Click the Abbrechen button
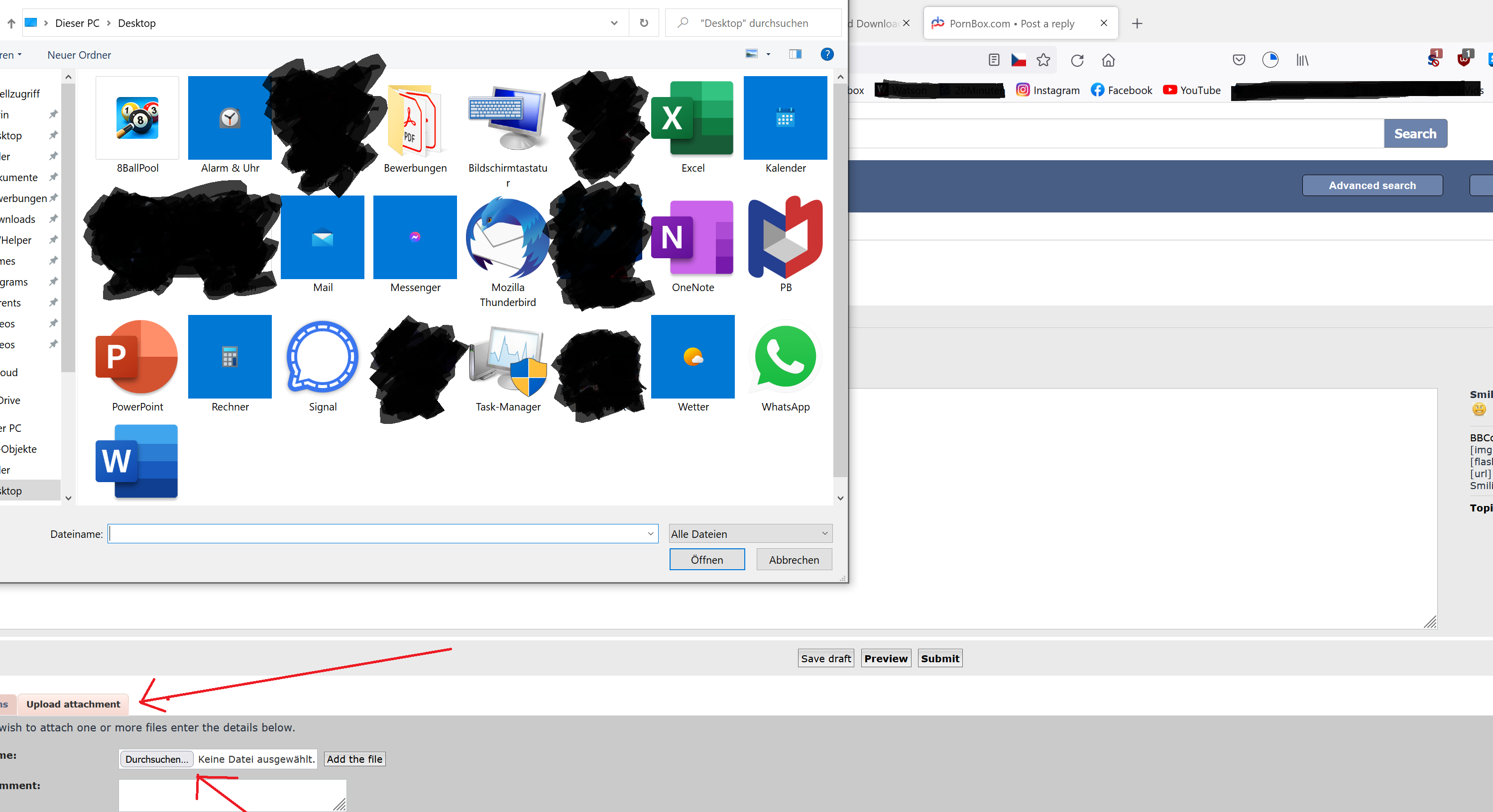 tap(794, 559)
